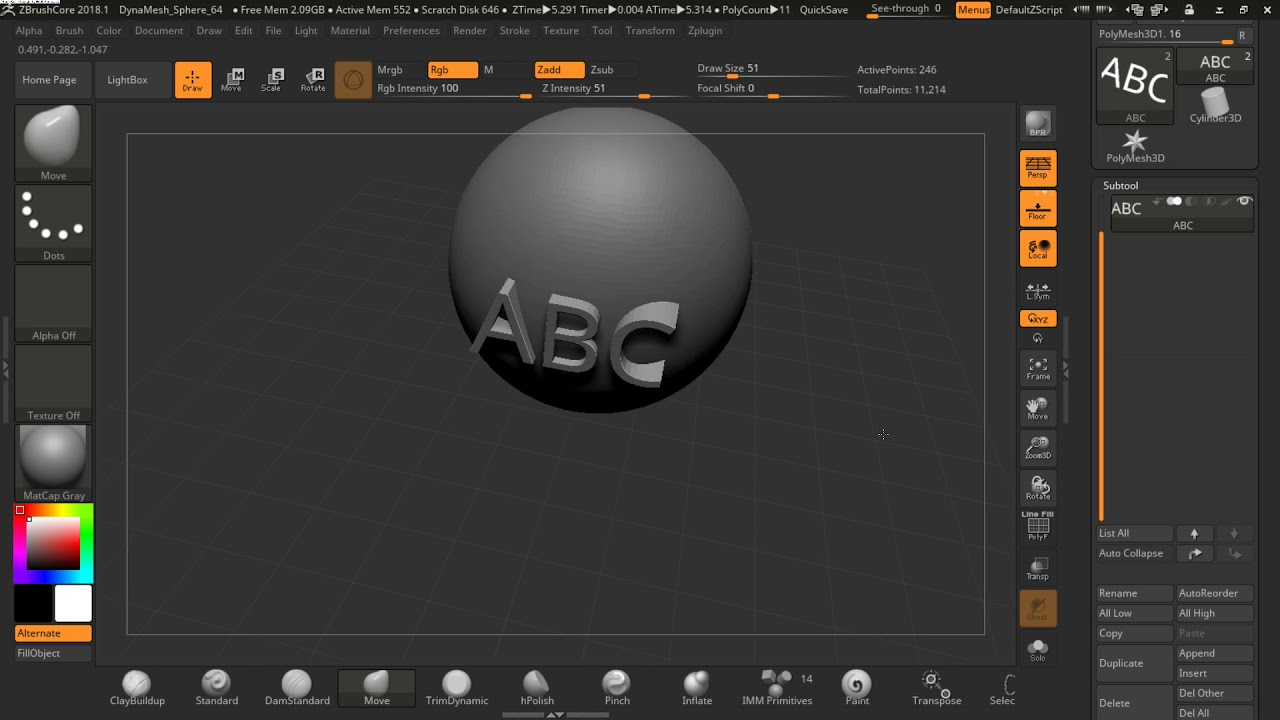Select the PolyMesh3D star tool

click(1135, 146)
